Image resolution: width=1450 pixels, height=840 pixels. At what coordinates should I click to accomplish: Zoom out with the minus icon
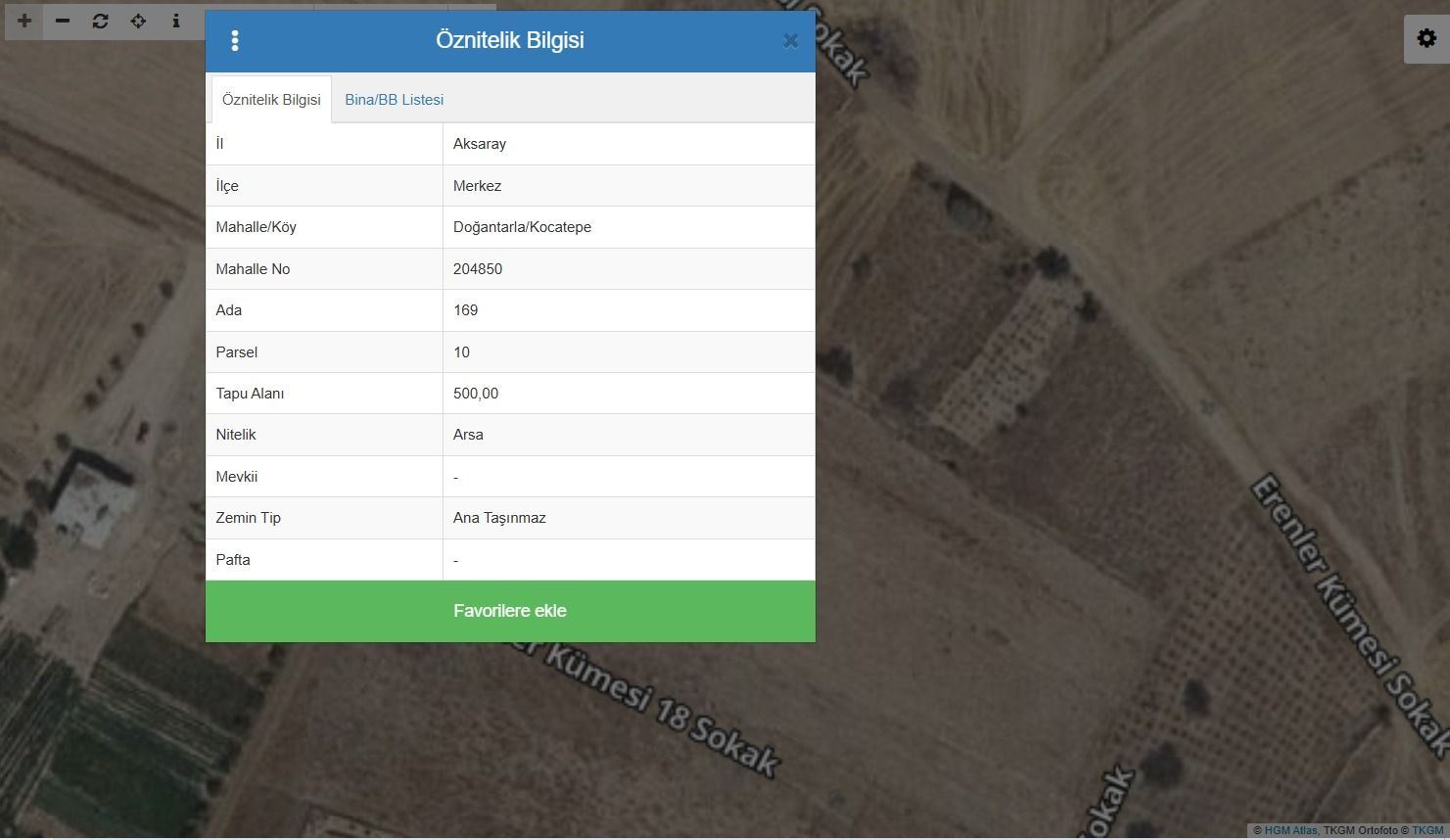click(x=63, y=21)
